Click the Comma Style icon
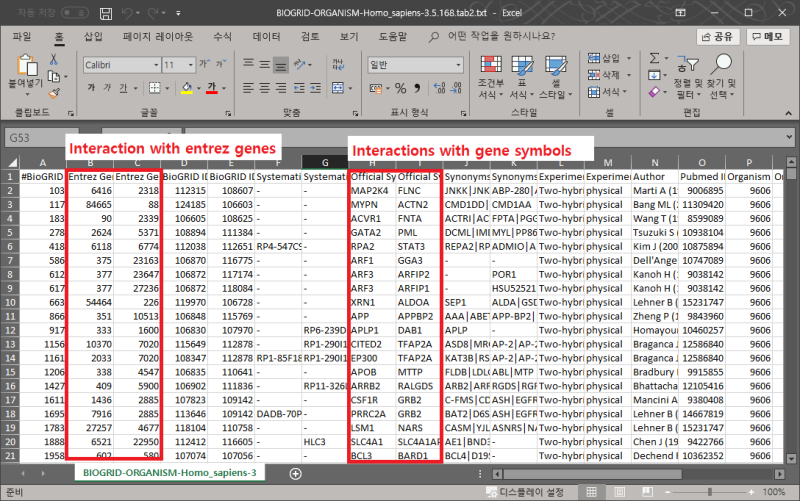 (417, 88)
